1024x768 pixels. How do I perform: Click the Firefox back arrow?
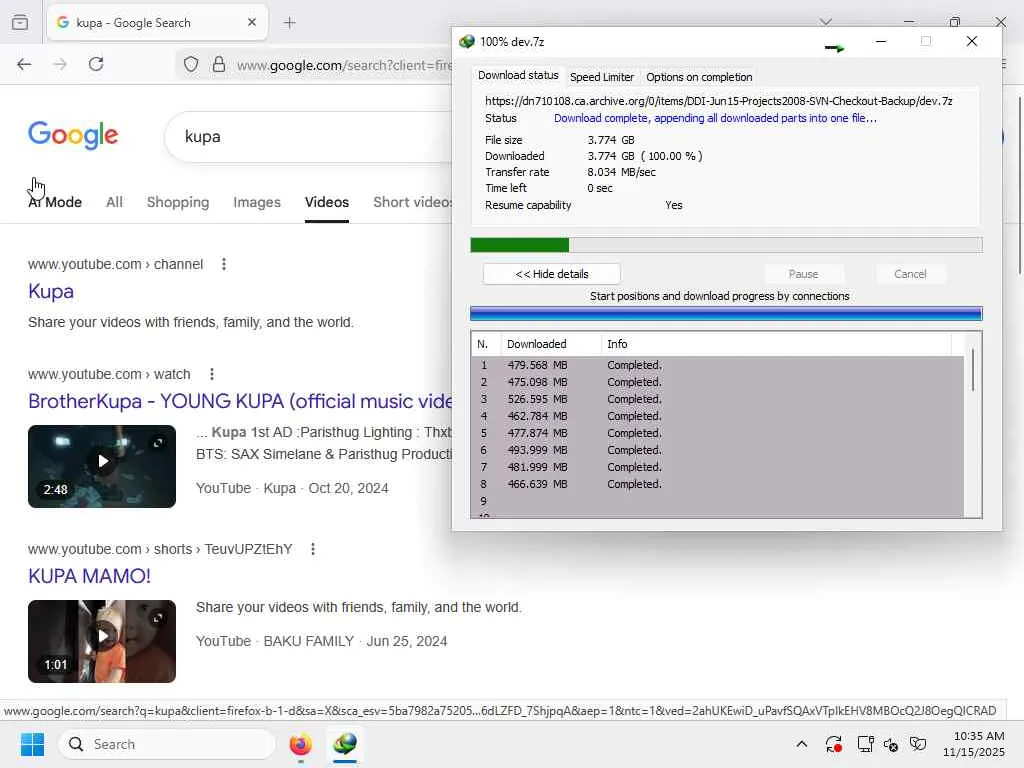click(24, 64)
